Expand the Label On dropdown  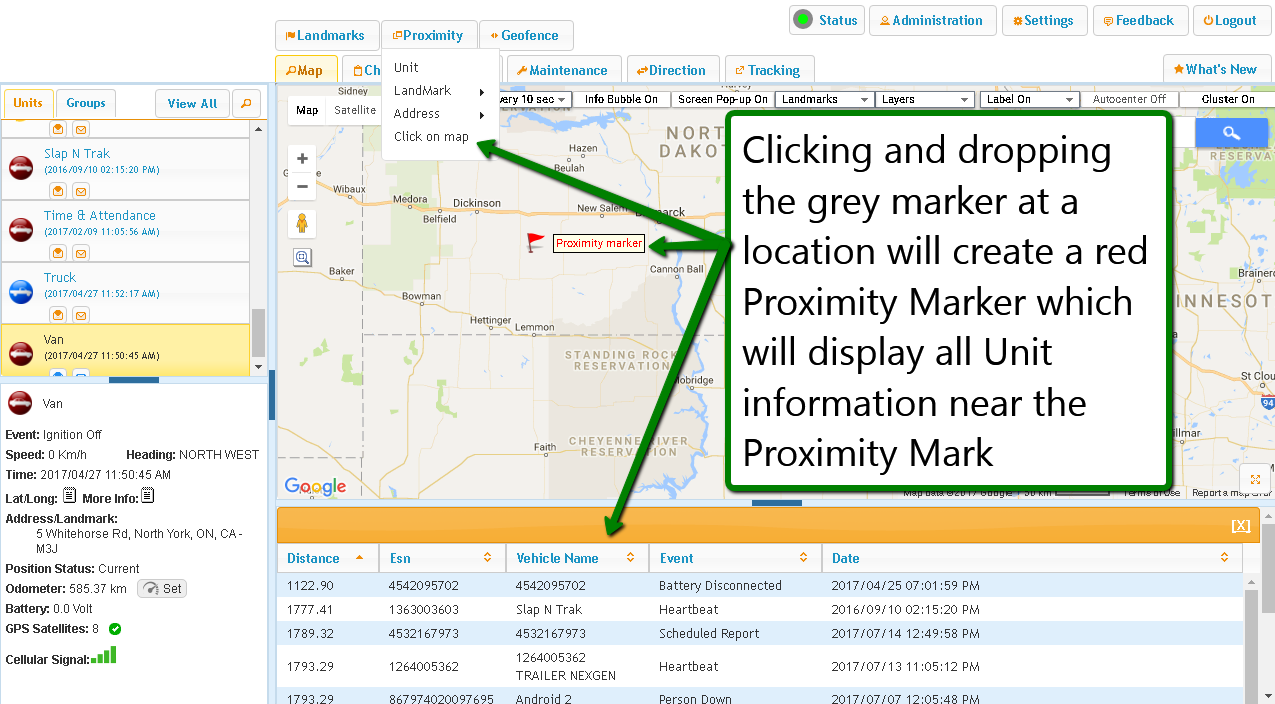[1029, 100]
